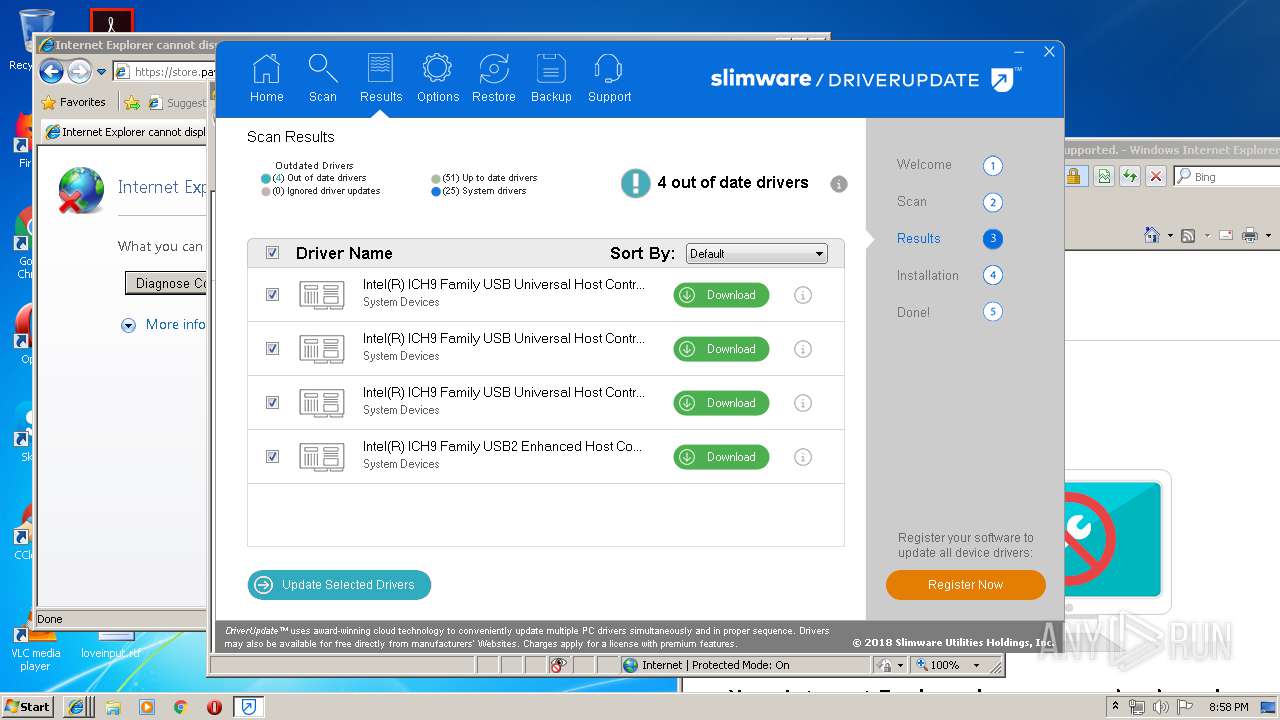
Task: Open Opera from the taskbar
Action: click(214, 707)
